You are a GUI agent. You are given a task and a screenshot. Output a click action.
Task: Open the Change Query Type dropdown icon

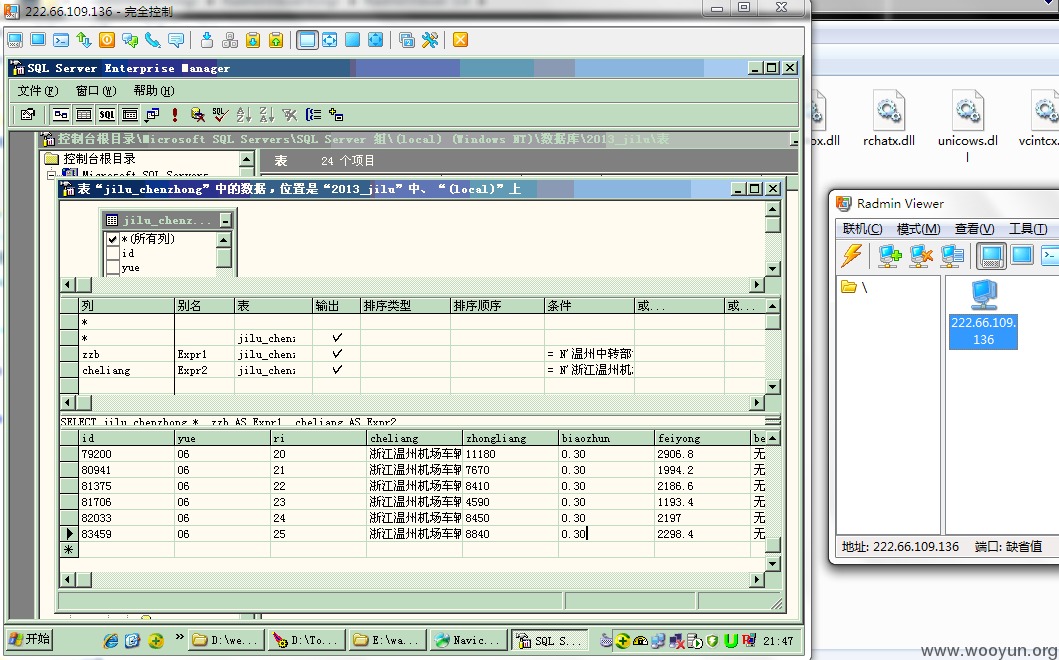coord(153,115)
